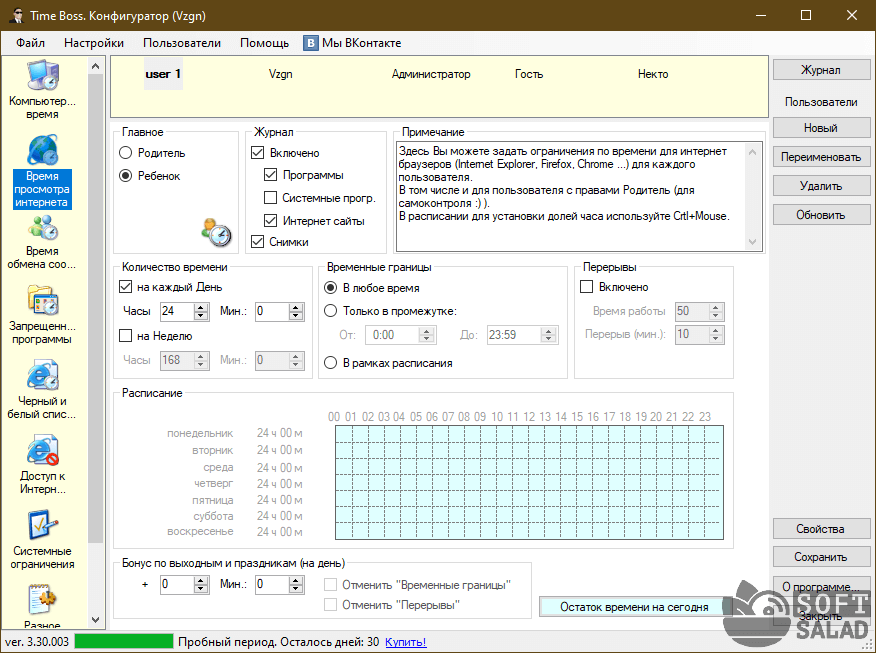Open the Настройки menu
Screen dimensions: 876x653
click(94, 43)
